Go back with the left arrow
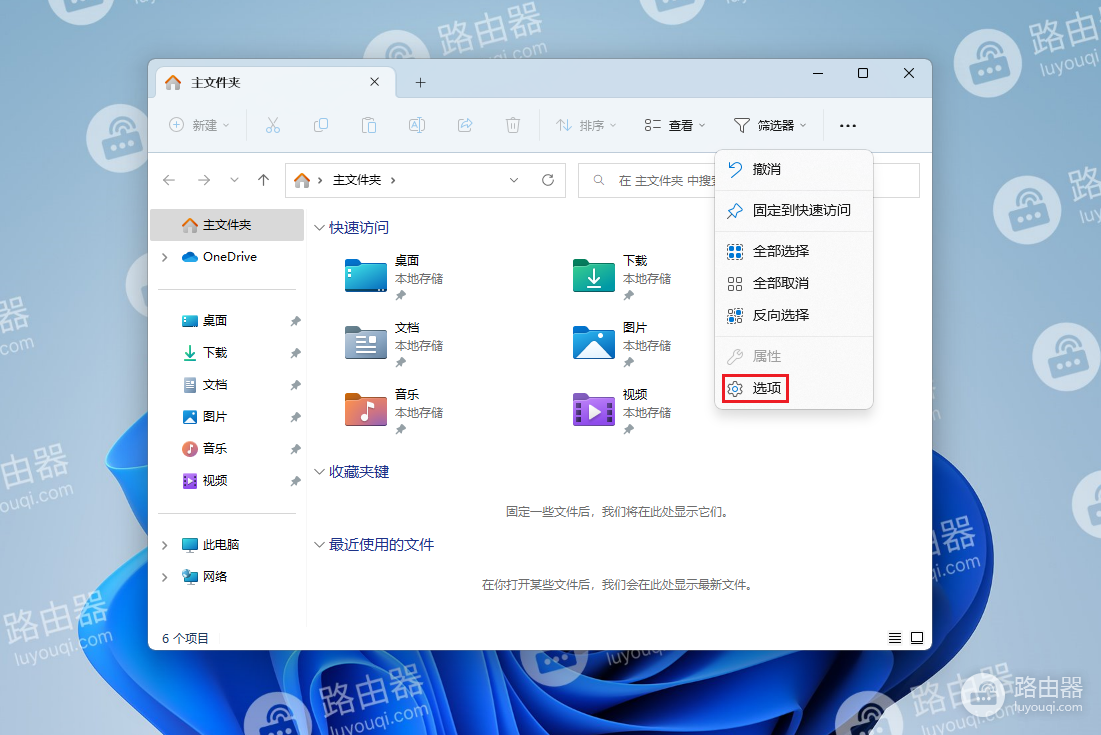The image size is (1101, 735). [169, 180]
